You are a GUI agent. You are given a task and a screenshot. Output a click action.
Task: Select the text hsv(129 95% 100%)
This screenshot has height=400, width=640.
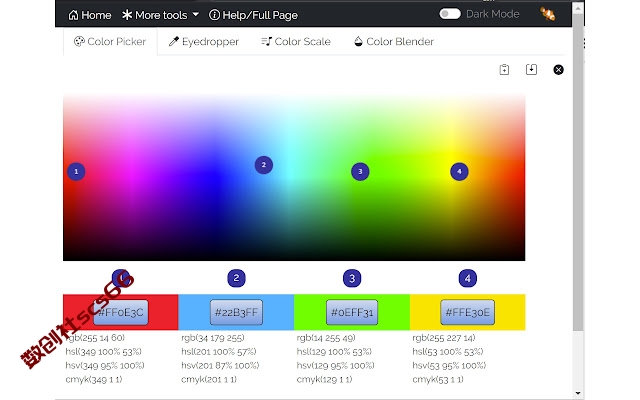click(x=336, y=365)
